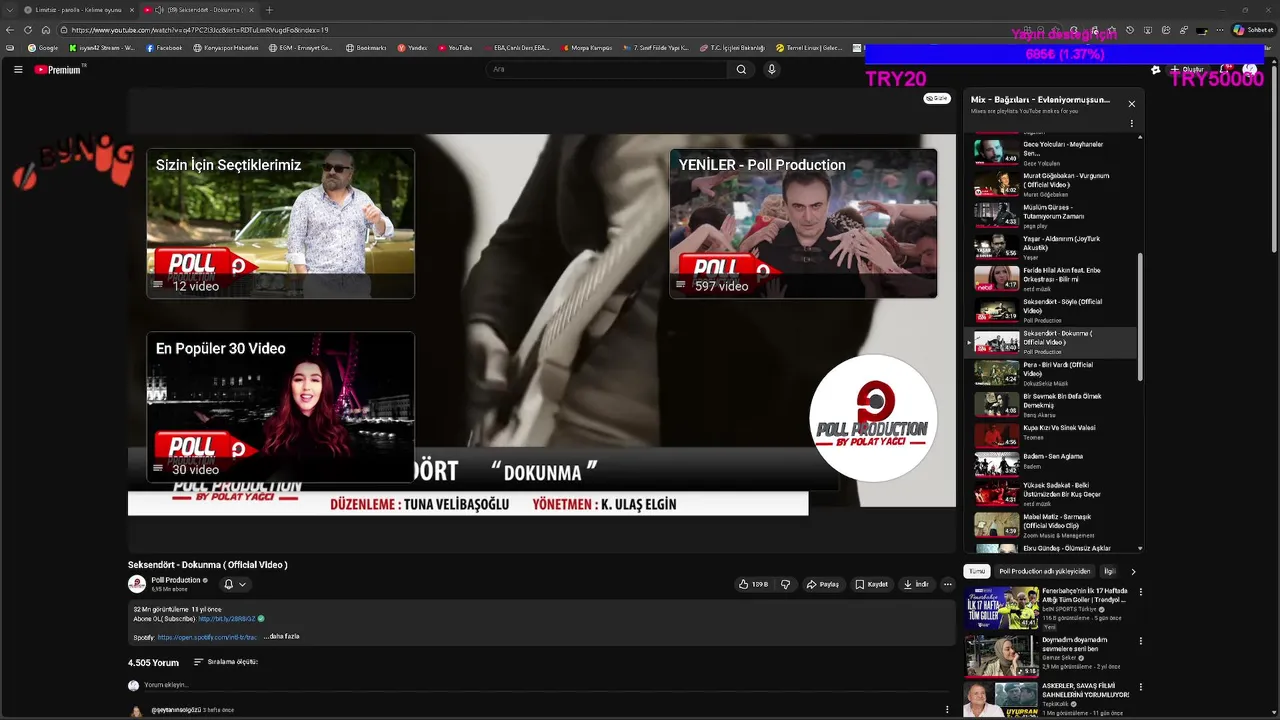
Task: Open options for ASKERLER recommended video
Action: [x=1140, y=688]
